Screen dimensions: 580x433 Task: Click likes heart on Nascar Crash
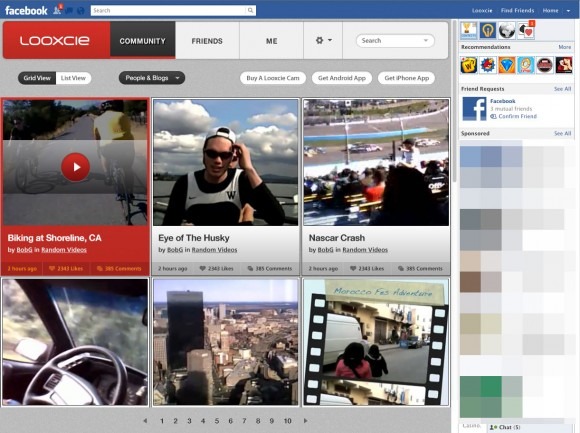353,268
